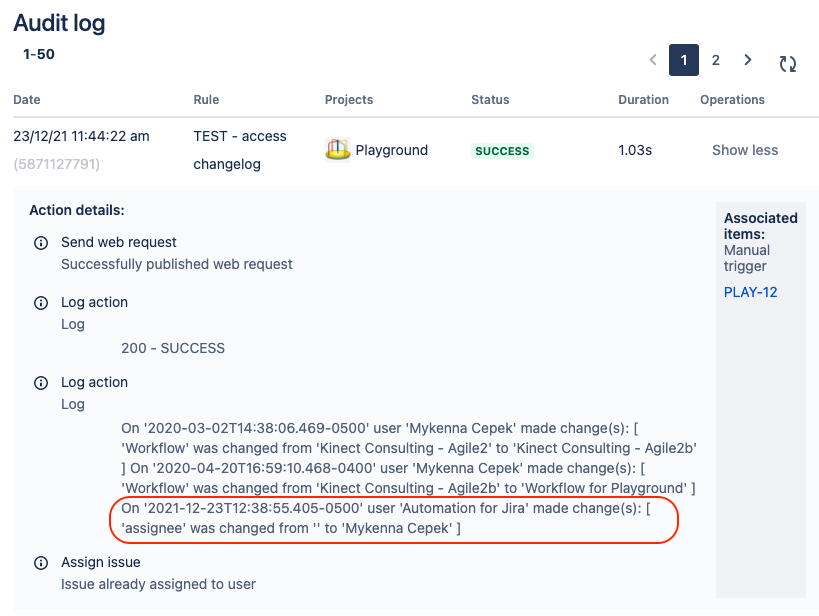Click the Playground project avatar icon
Screen dimensions: 819x616
pyautogui.click(x=337, y=150)
